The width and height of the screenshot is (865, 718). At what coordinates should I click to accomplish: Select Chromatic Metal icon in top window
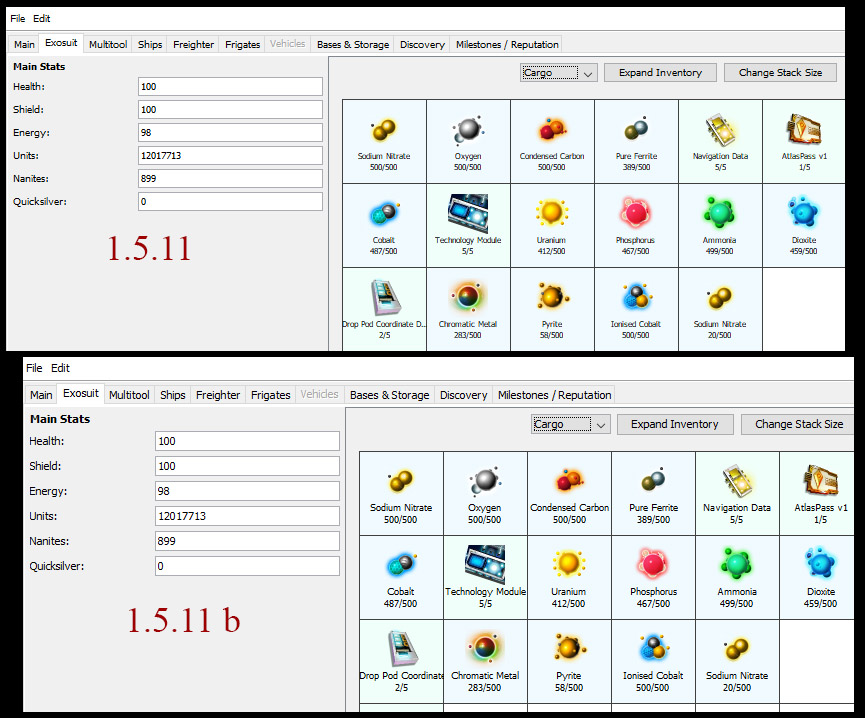click(468, 297)
